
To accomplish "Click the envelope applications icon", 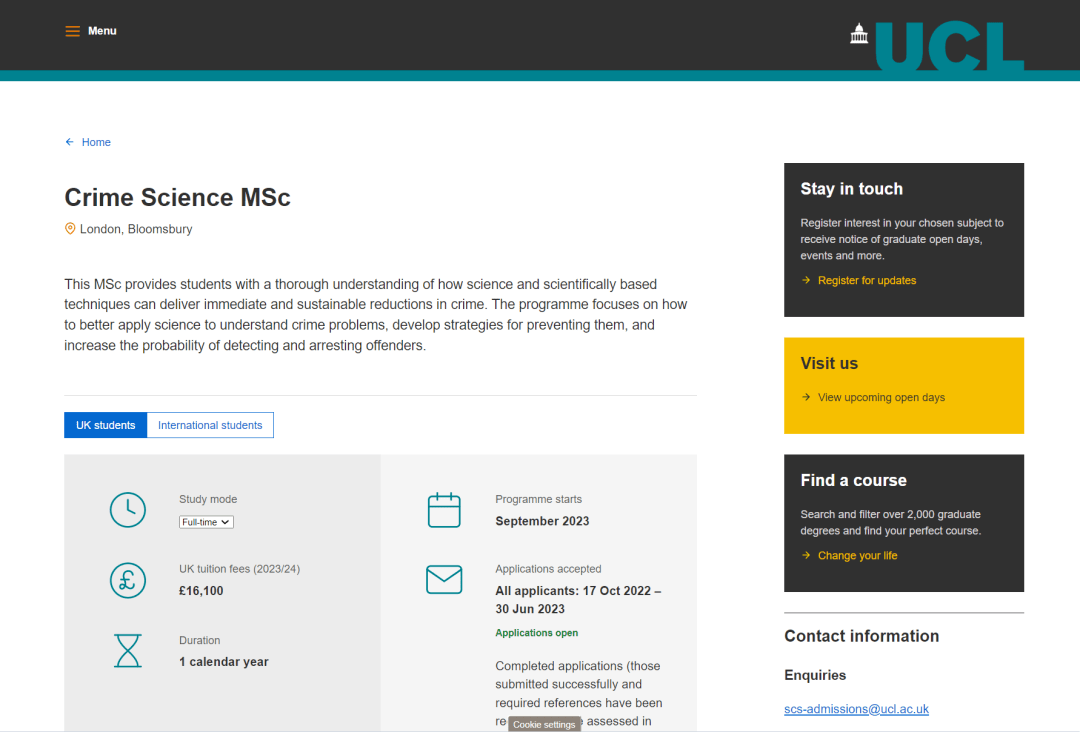I will [444, 580].
